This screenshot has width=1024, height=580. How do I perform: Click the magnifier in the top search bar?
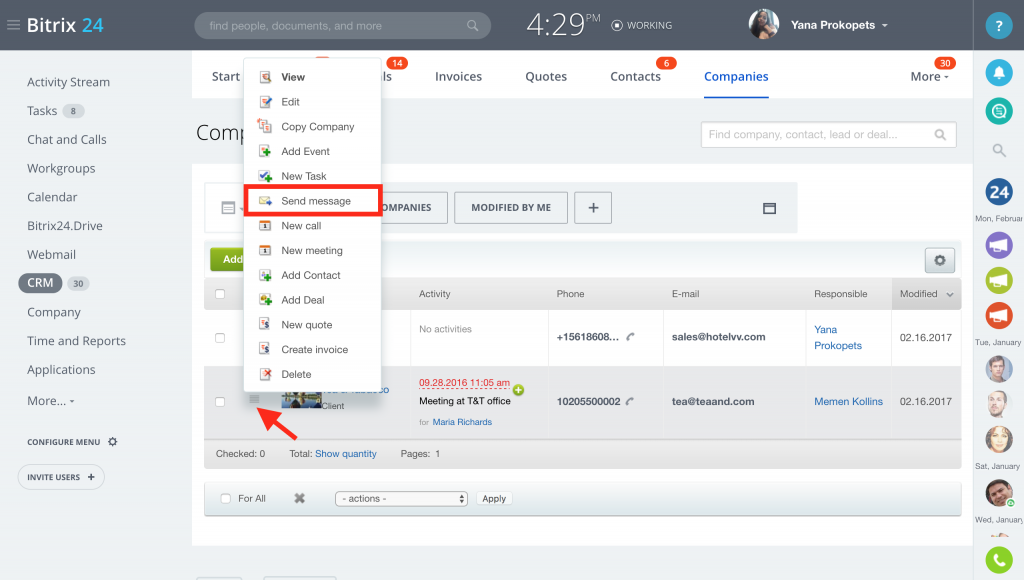[472, 25]
